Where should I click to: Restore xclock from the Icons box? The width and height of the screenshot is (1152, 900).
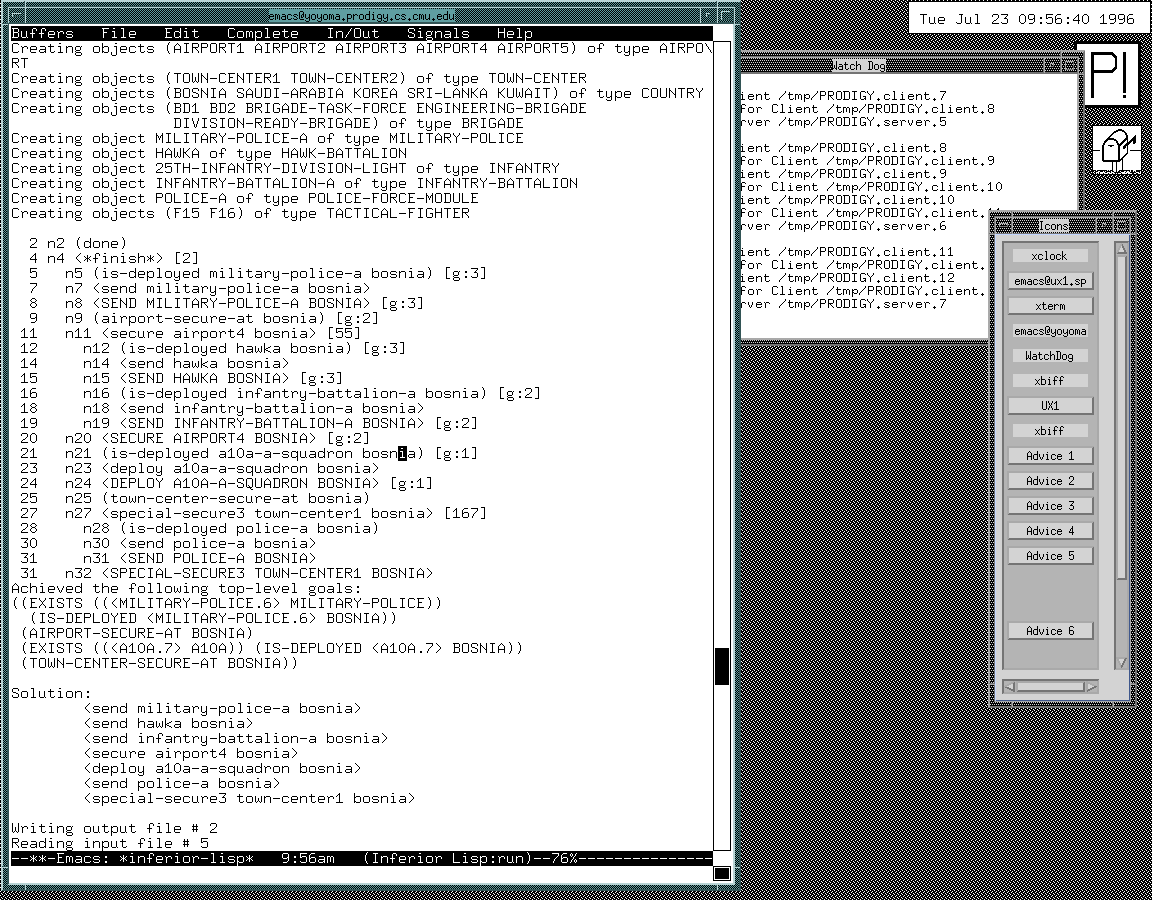(1049, 256)
